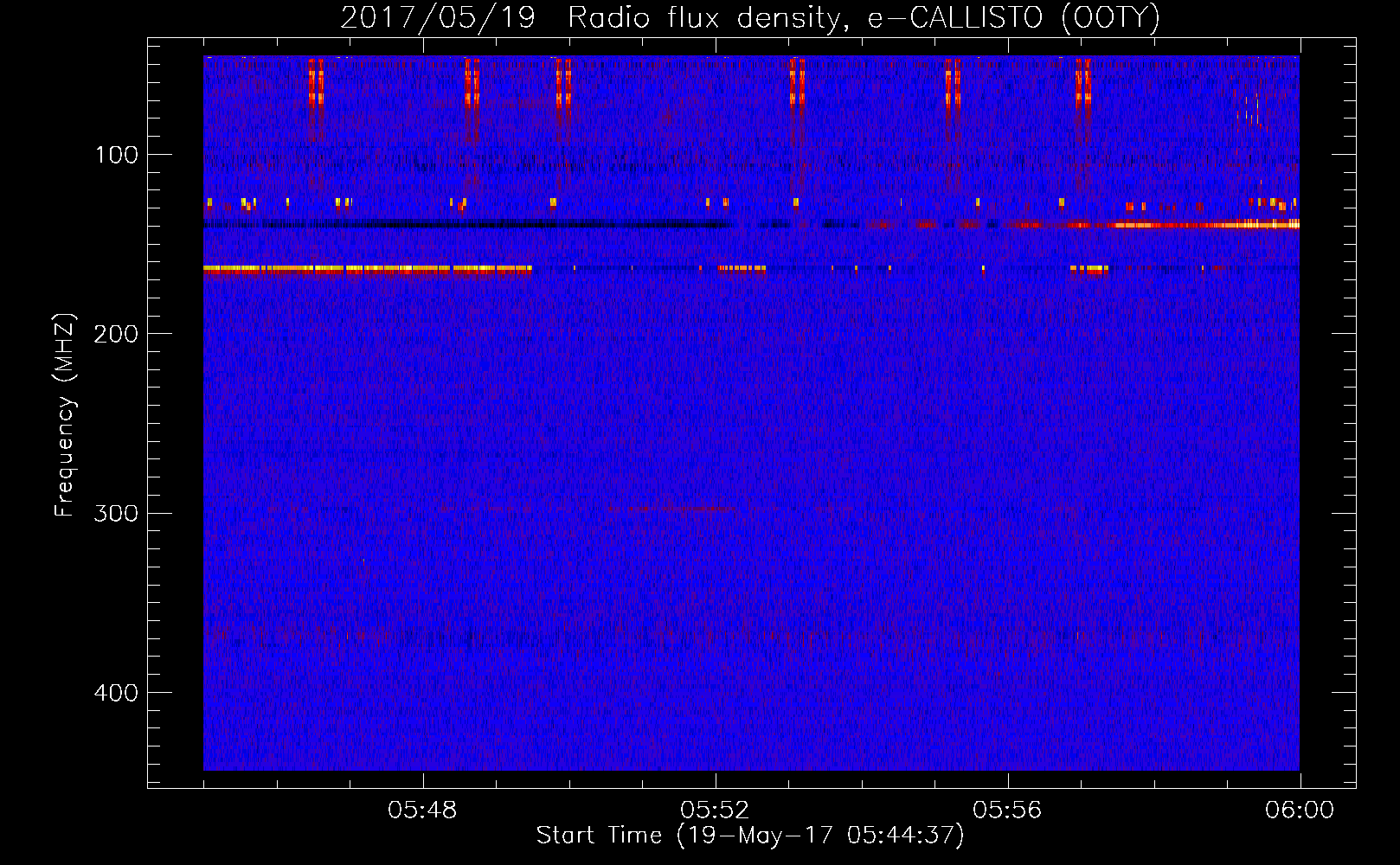Click the faint red streak near 300 MHz

point(671,508)
